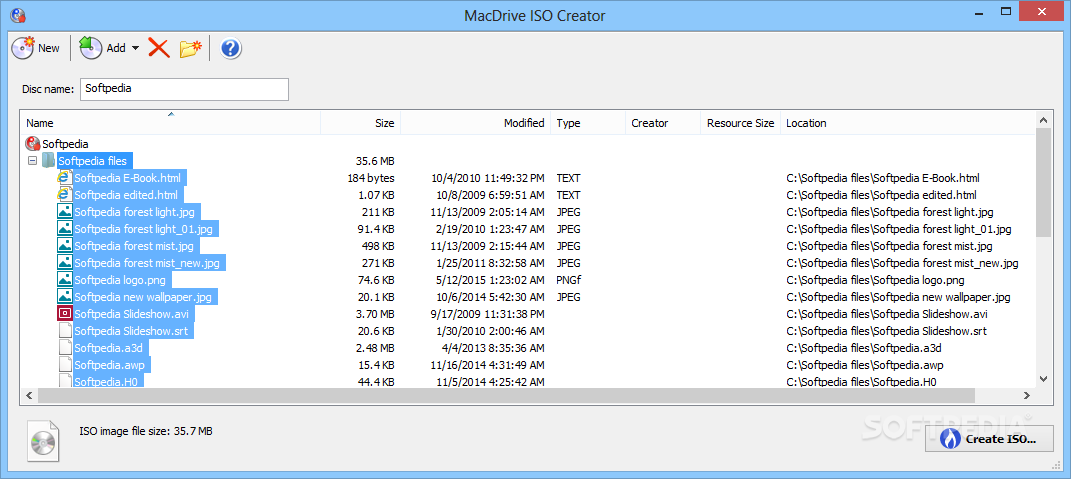This screenshot has width=1071, height=479.
Task: Sort list by Modified column header
Action: pos(475,123)
